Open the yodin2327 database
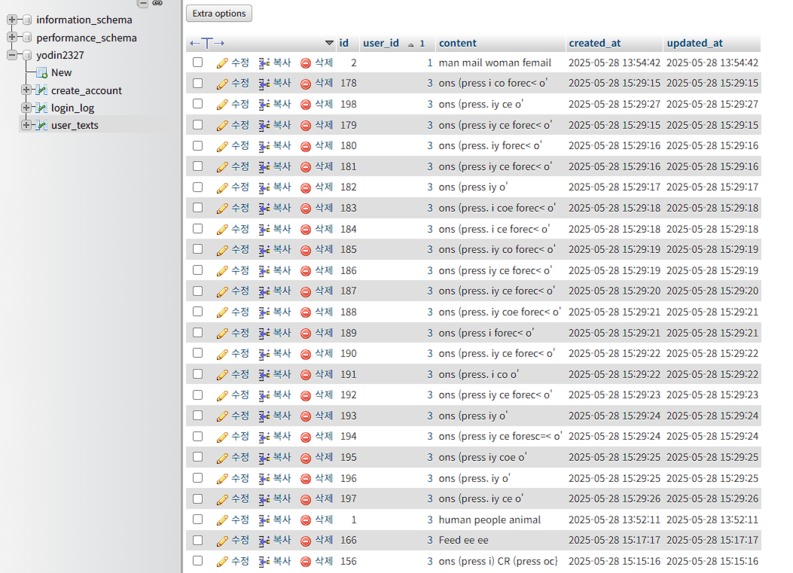Viewport: 793px width, 573px height. 60,55
